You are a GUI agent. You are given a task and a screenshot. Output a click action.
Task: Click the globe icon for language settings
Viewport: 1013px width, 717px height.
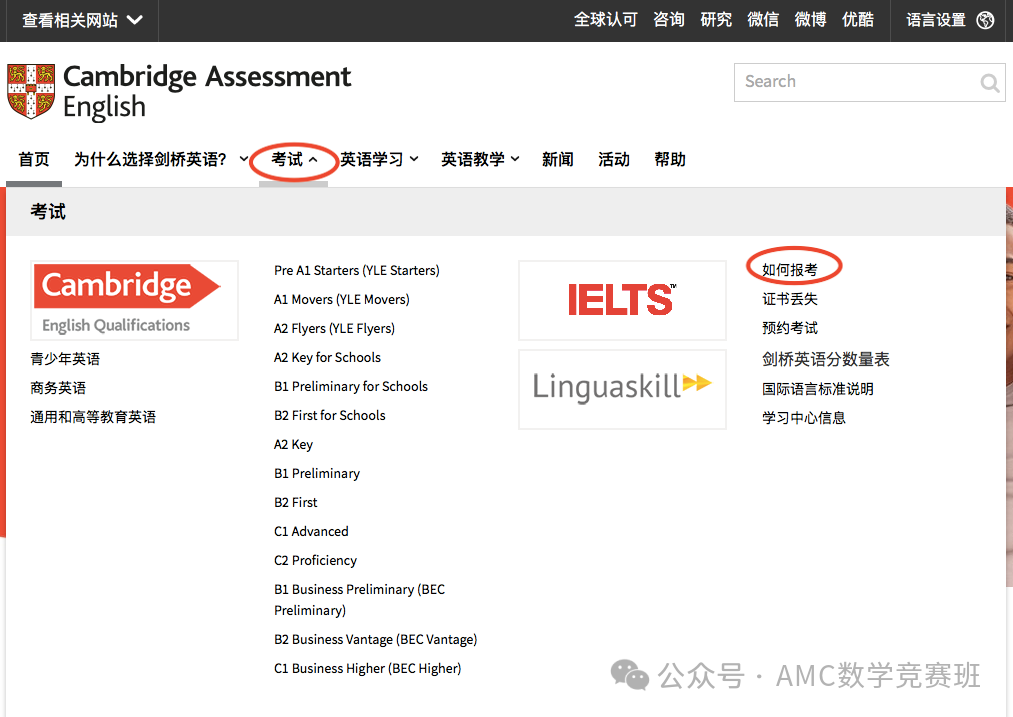tap(985, 20)
